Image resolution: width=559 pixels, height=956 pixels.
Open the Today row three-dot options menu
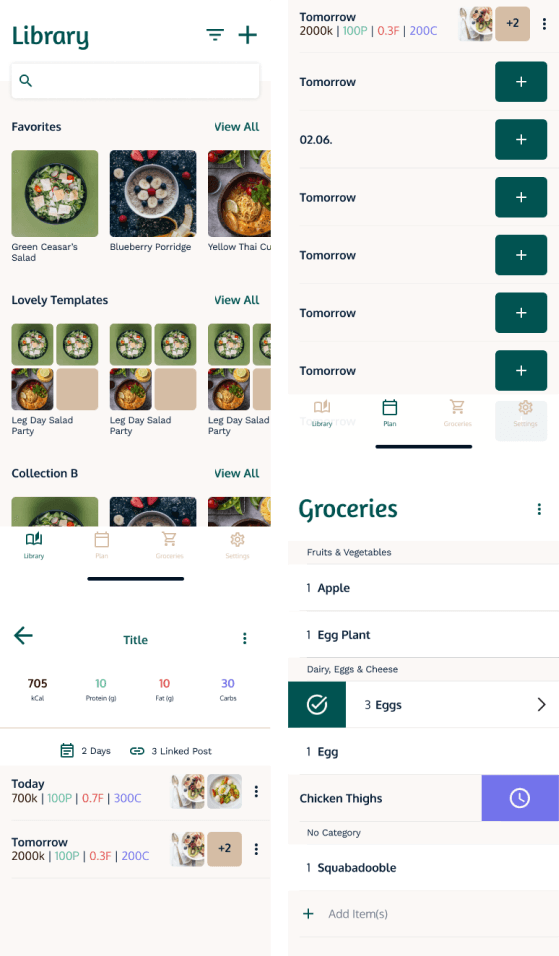click(256, 791)
